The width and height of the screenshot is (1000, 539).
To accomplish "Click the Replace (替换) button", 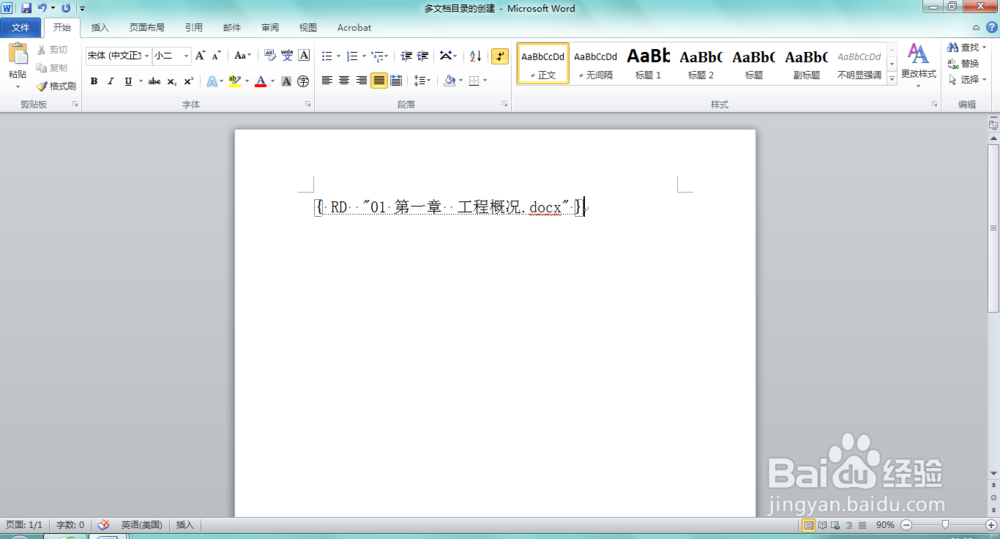I will pyautogui.click(x=964, y=64).
